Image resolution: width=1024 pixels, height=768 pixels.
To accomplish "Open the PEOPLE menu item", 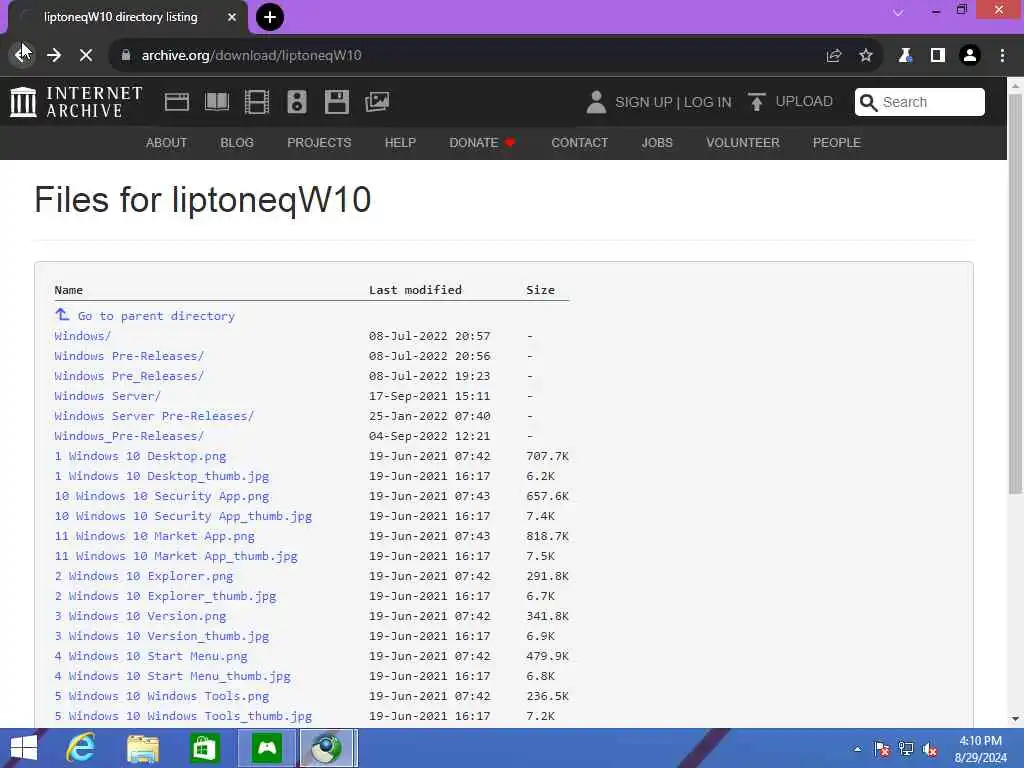I will coord(837,142).
